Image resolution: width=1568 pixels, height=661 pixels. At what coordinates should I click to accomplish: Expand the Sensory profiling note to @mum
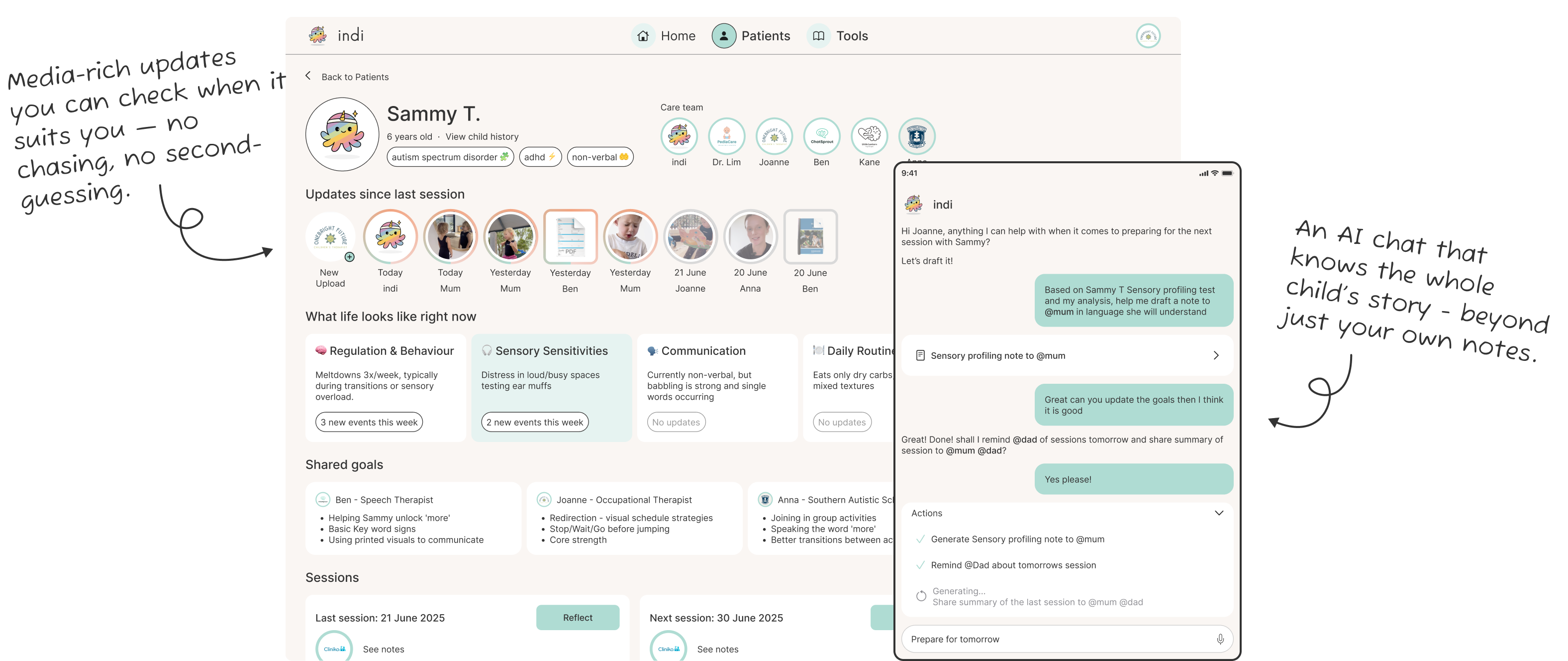(x=1216, y=355)
